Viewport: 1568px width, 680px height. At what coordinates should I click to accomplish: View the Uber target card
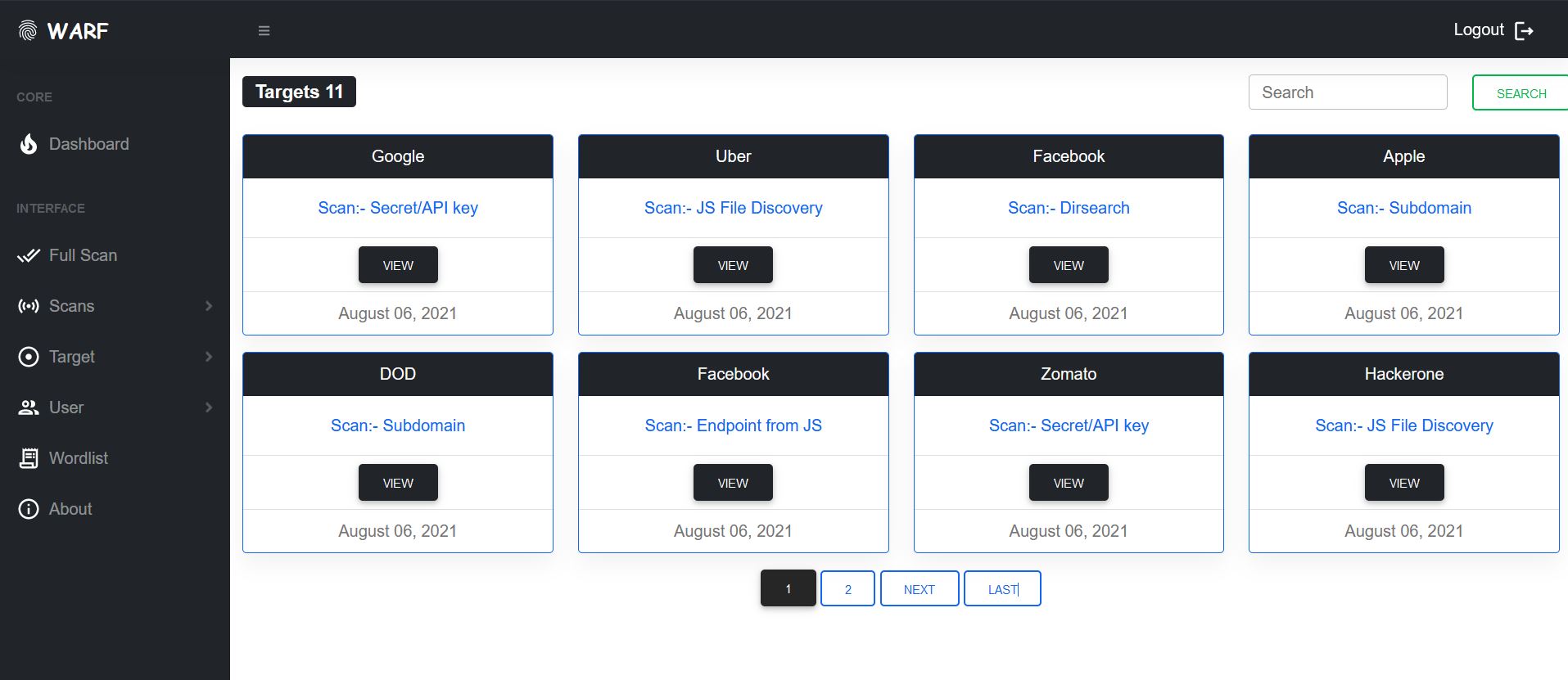[x=733, y=265]
